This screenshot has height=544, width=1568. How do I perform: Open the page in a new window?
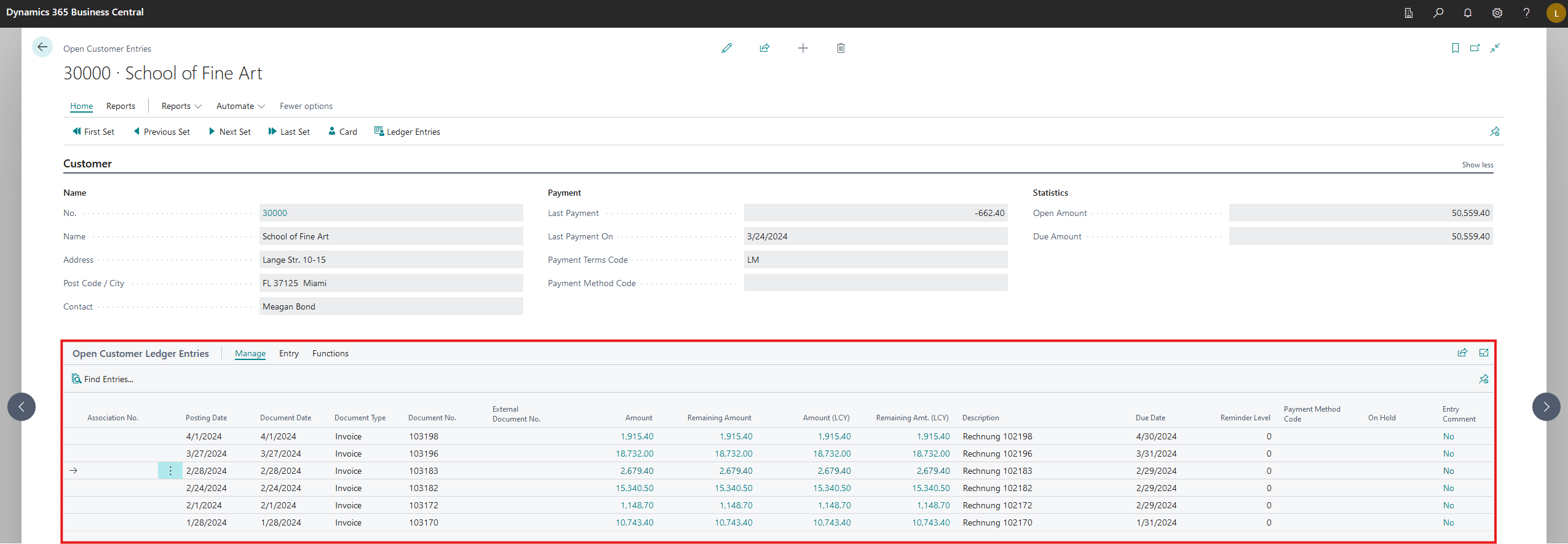tap(1475, 48)
